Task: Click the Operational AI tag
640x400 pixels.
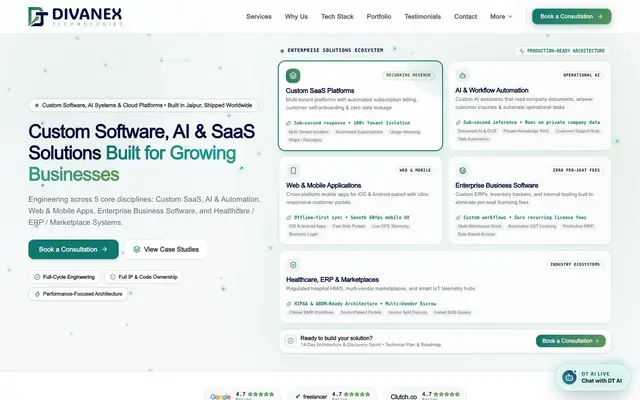Action: point(581,75)
